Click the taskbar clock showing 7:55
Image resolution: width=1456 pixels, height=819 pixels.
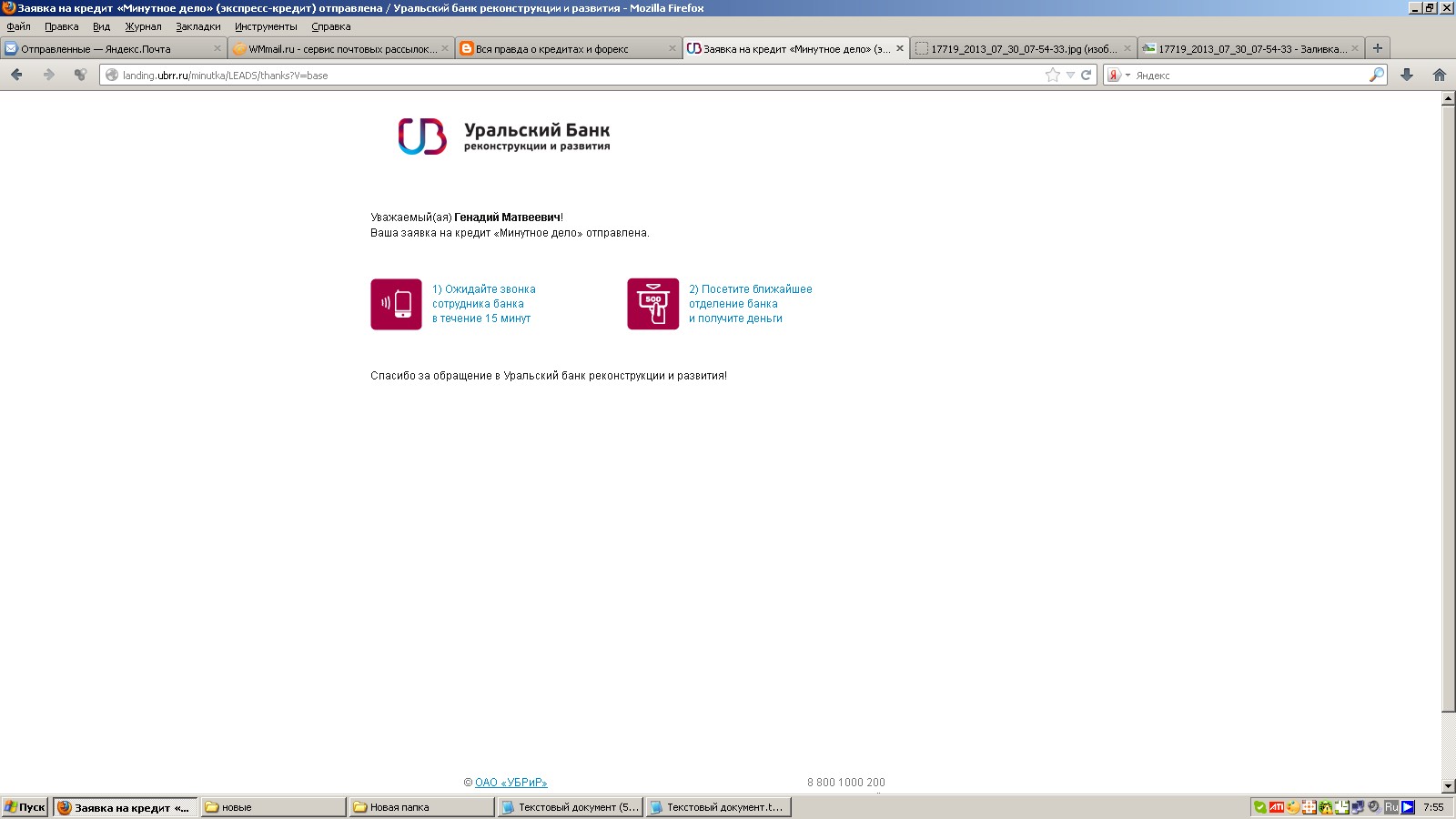(1433, 807)
